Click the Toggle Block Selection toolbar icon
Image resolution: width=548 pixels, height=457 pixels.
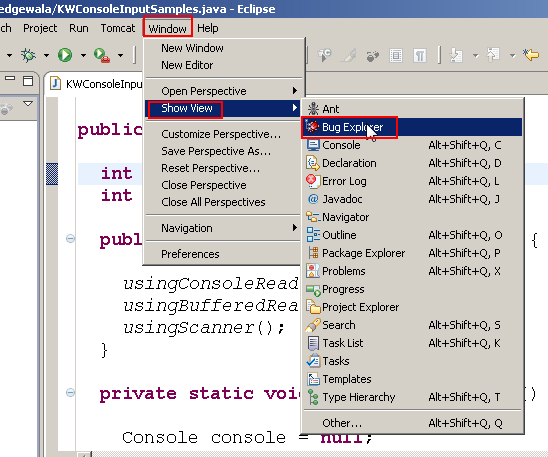[396, 55]
